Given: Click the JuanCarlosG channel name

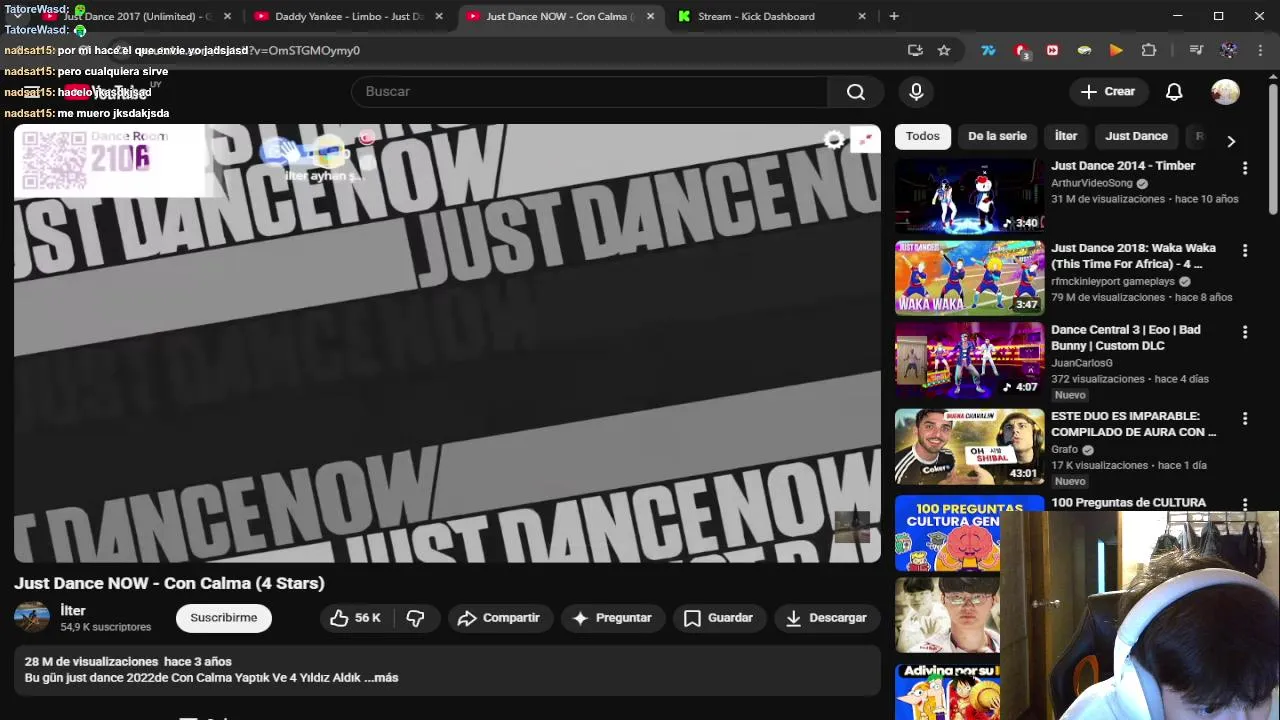Looking at the screenshot, I should tap(1082, 364).
